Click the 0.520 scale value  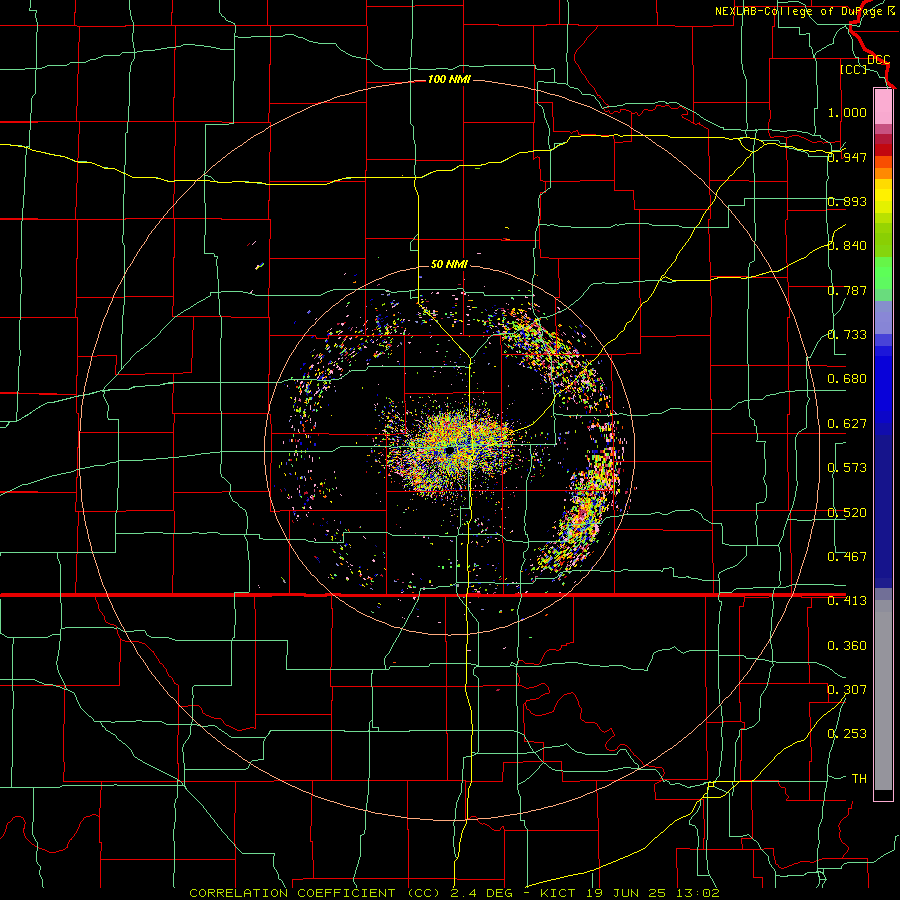(847, 513)
